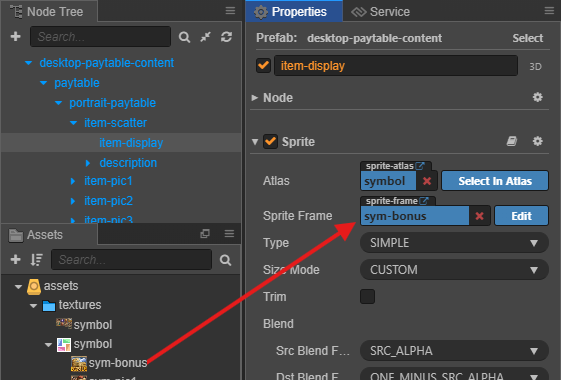Toggle 3D mode for the node
The width and height of the screenshot is (561, 380).
point(535,67)
